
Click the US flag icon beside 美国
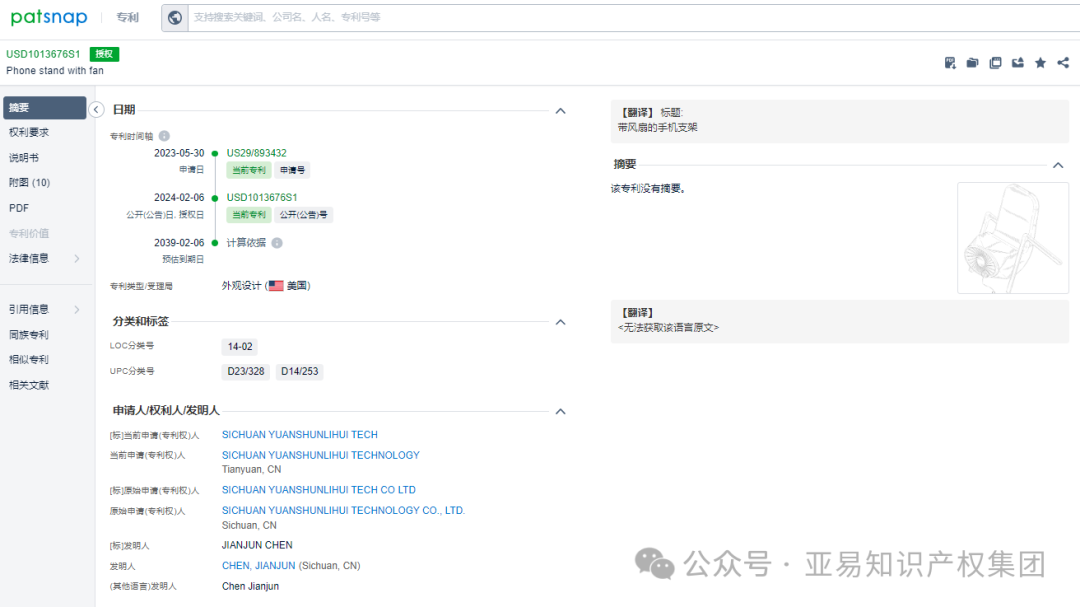[x=276, y=285]
